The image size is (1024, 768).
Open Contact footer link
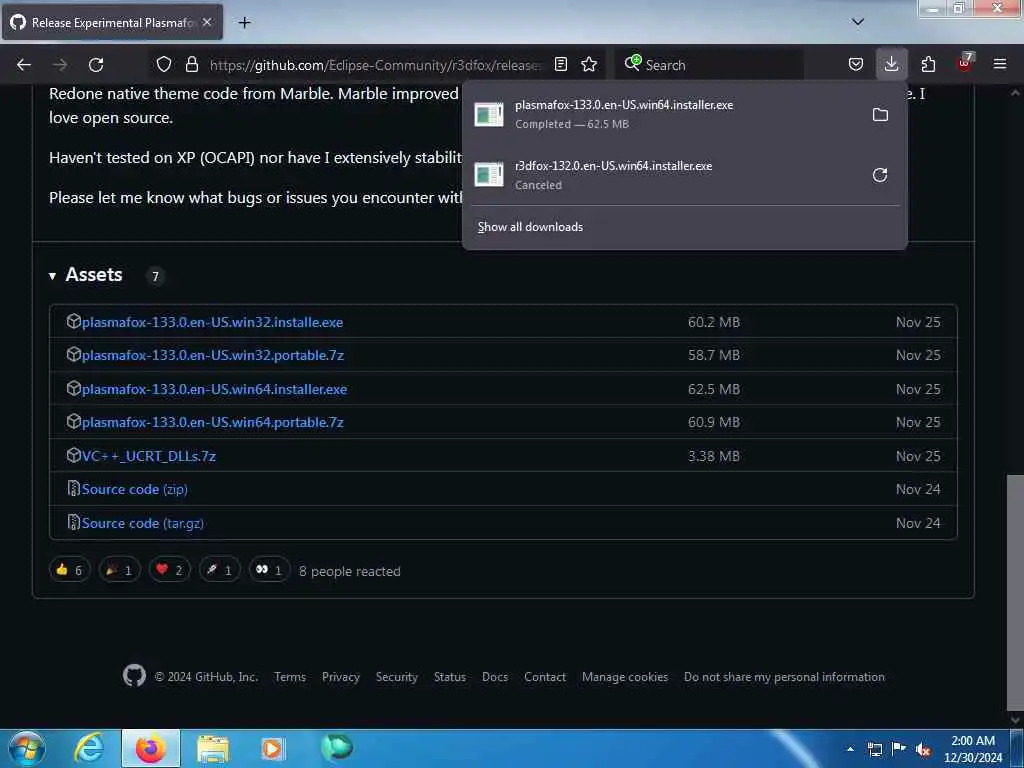[545, 677]
